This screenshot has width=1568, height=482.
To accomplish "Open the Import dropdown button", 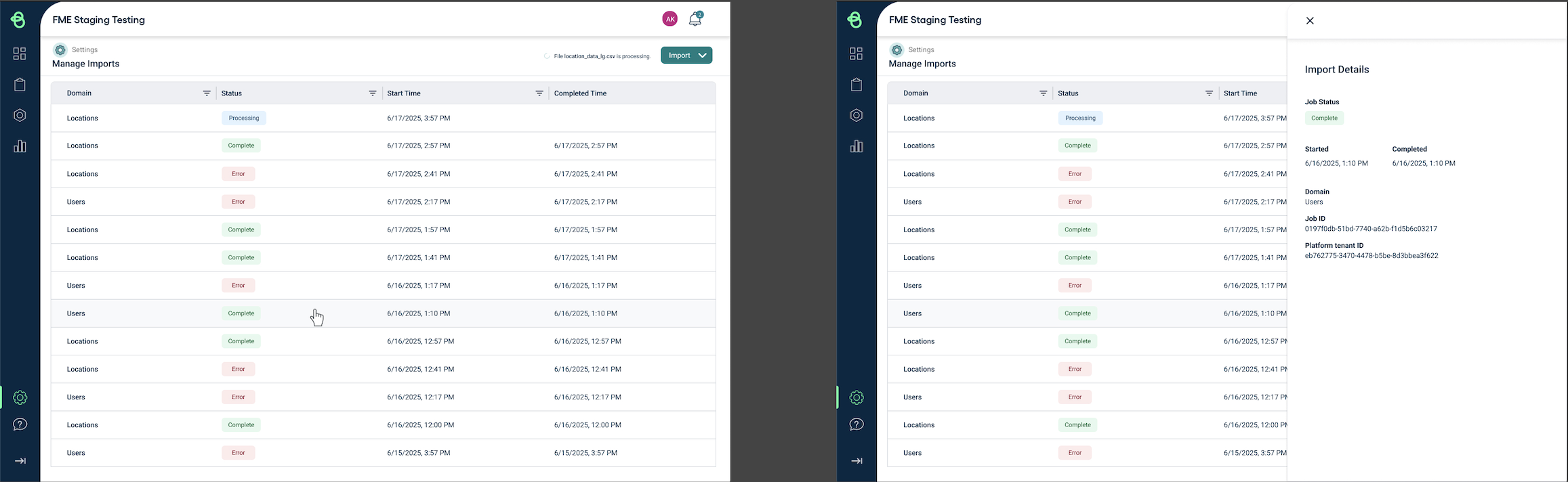I will (686, 56).
